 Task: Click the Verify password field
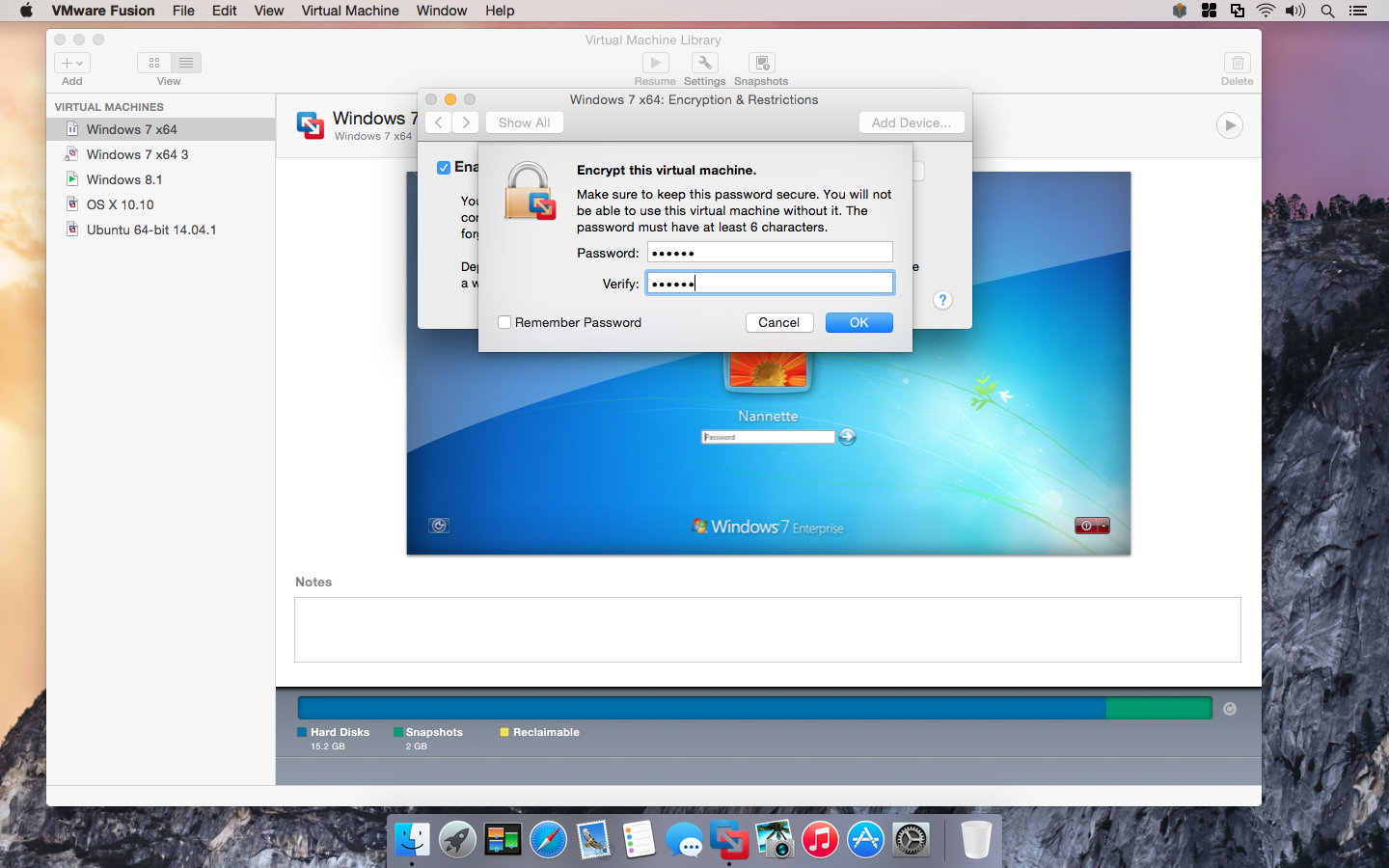click(x=770, y=284)
